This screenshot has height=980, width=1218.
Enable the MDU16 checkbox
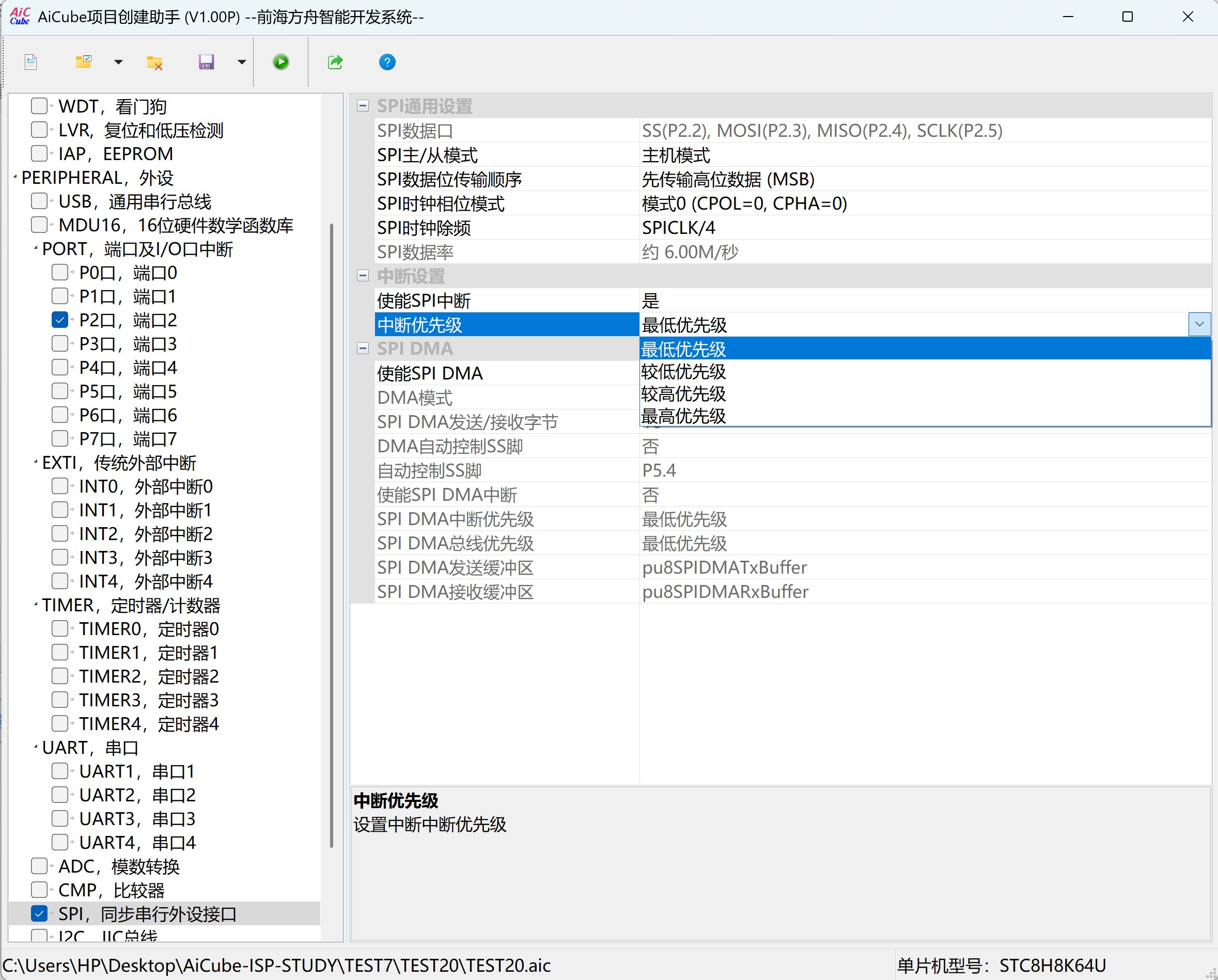coord(39,224)
